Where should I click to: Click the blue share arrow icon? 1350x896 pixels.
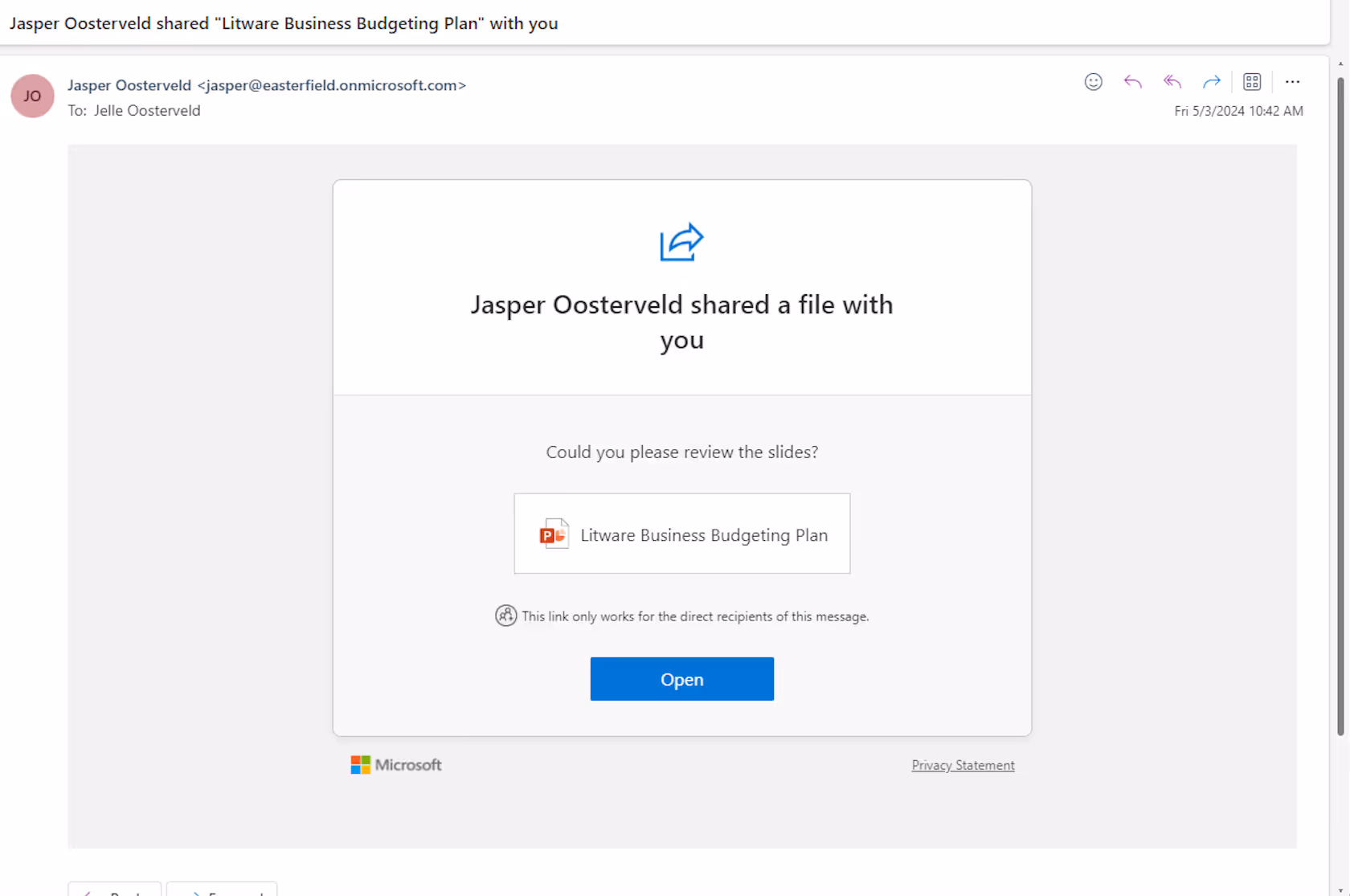[x=681, y=242]
